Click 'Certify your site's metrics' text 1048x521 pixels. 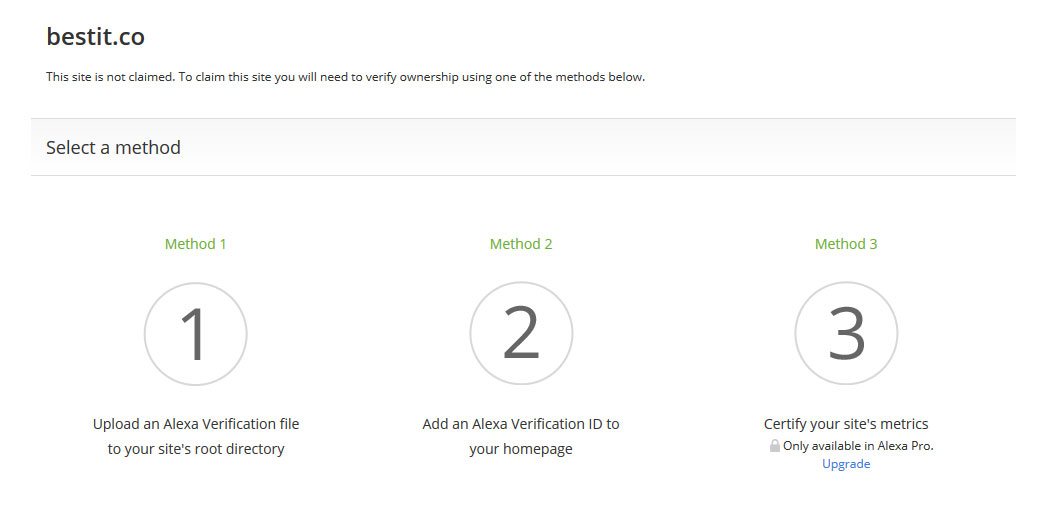(846, 423)
